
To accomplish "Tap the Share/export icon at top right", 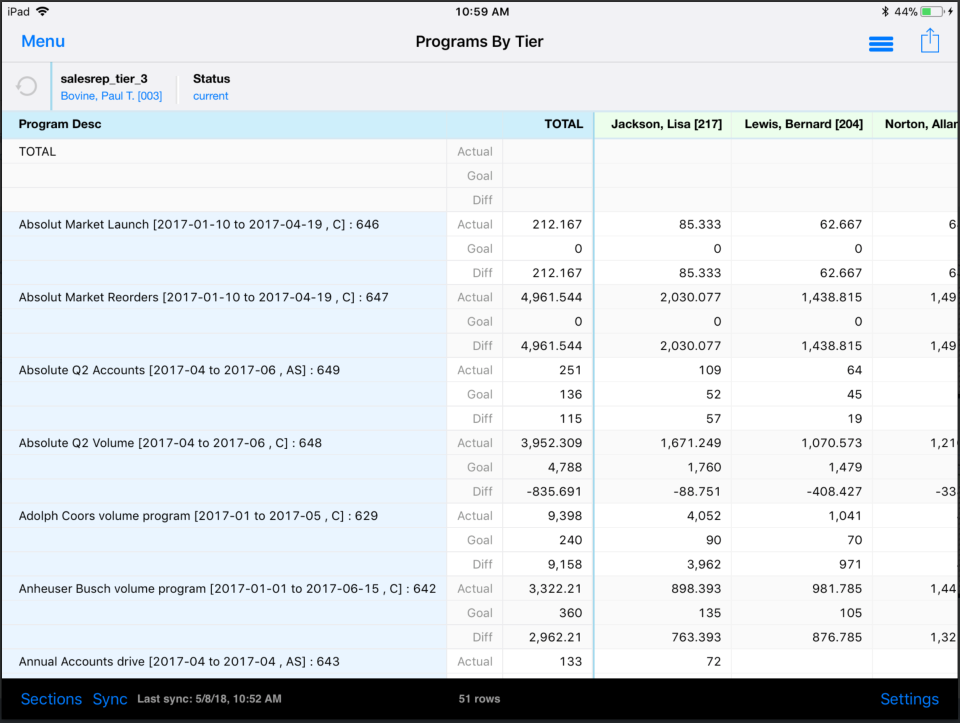I will [930, 42].
